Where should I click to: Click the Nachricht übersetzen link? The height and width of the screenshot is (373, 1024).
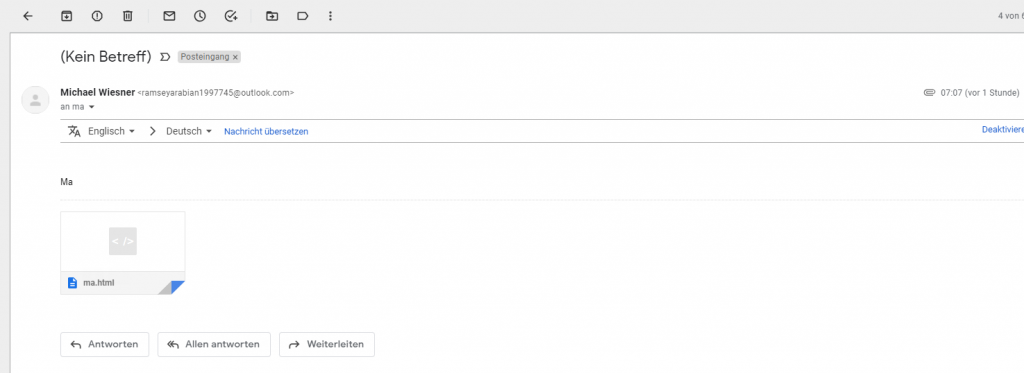click(266, 131)
